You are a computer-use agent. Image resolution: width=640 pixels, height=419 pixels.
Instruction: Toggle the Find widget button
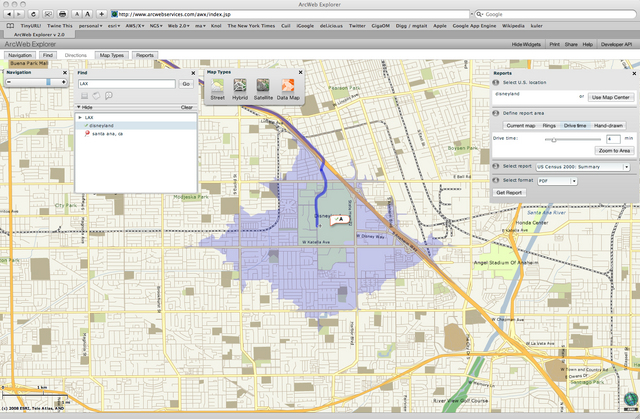(48, 55)
